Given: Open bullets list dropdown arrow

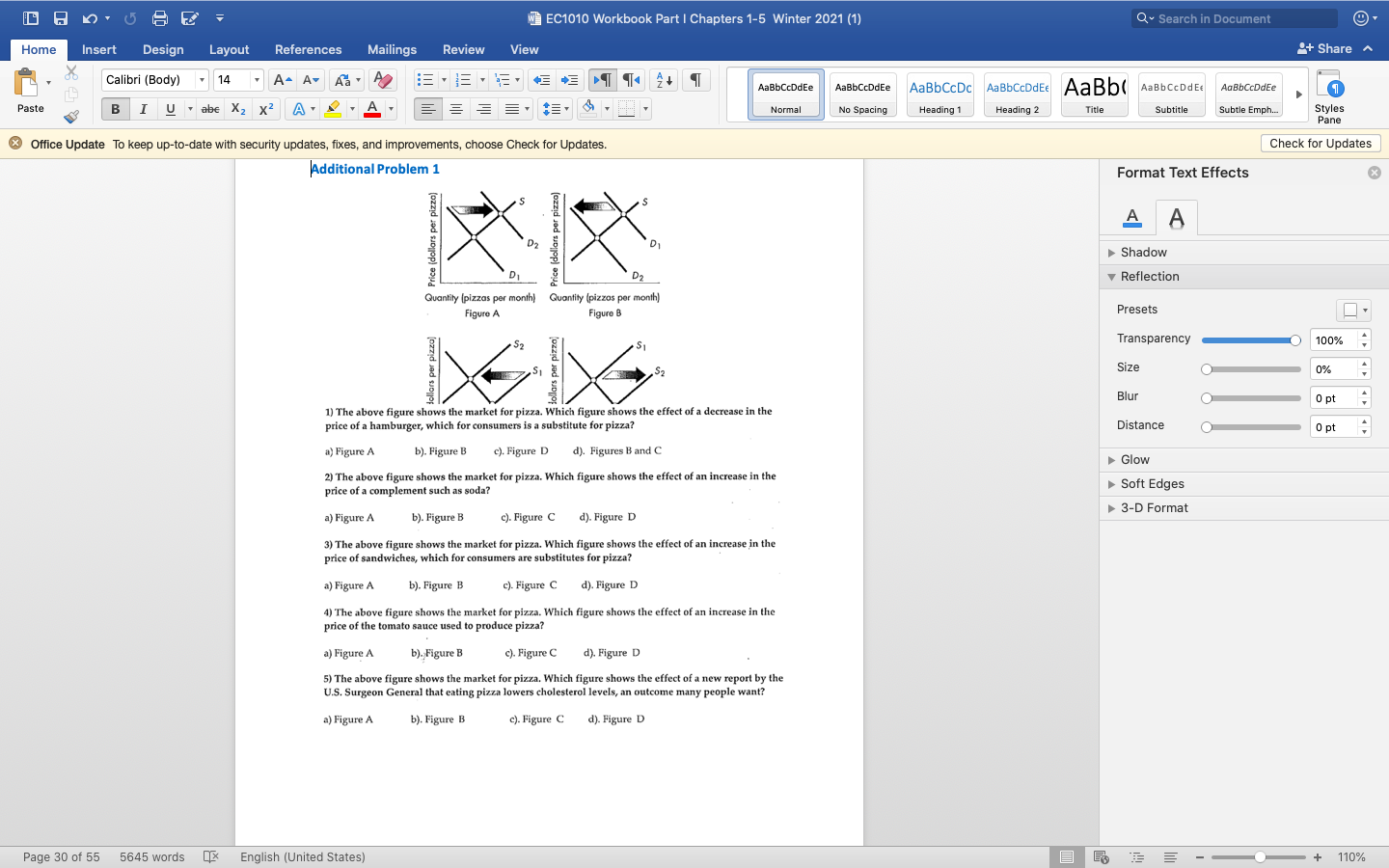Looking at the screenshot, I should pos(444,80).
